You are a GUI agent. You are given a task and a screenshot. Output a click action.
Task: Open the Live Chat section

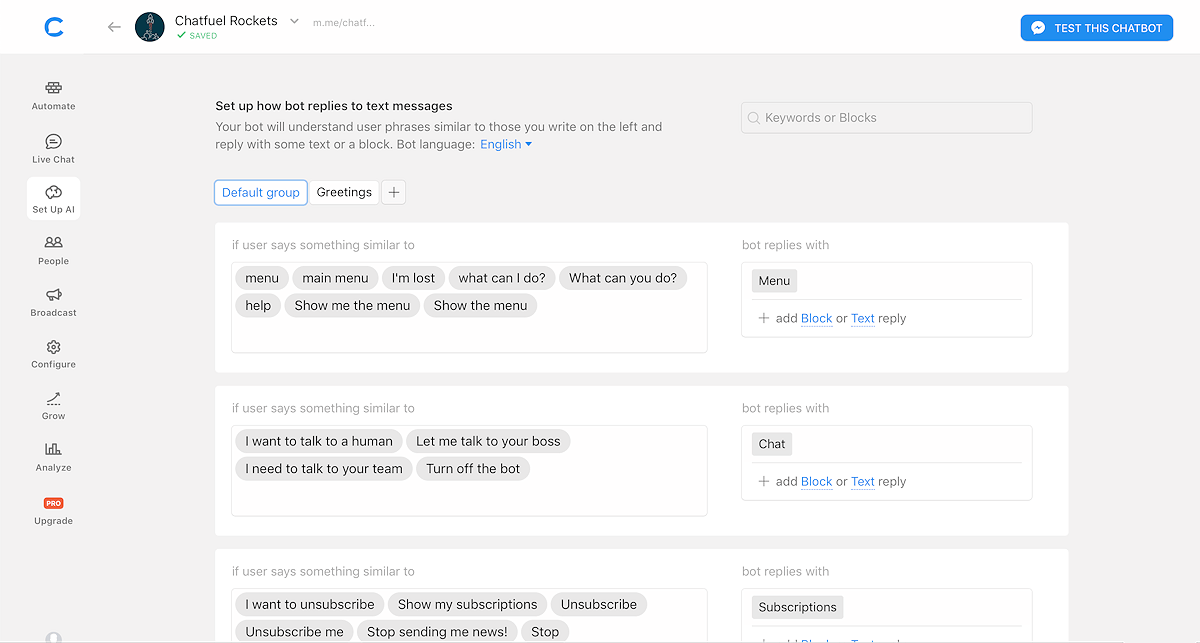pyautogui.click(x=54, y=148)
